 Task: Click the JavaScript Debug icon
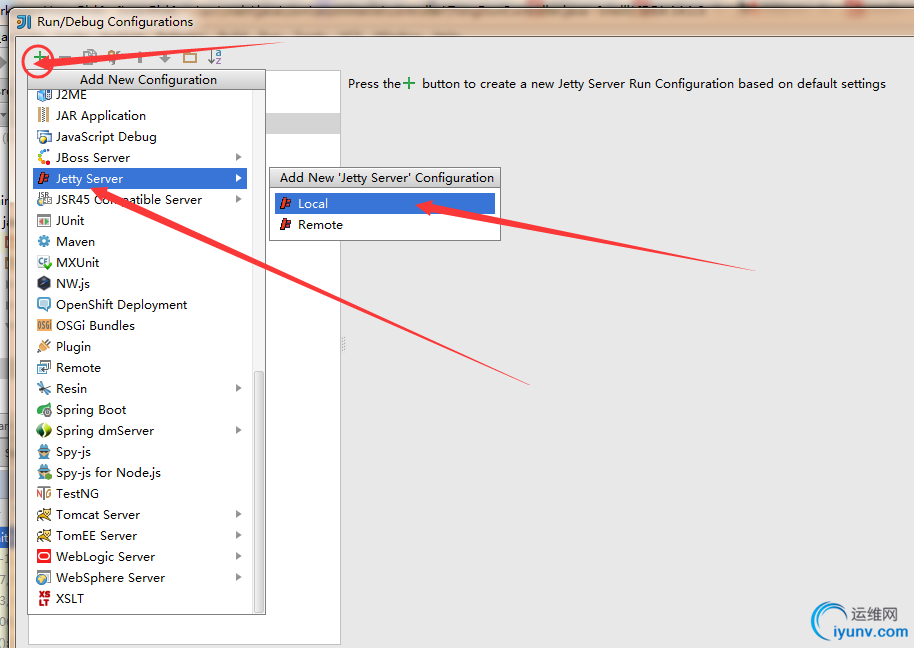click(x=44, y=136)
